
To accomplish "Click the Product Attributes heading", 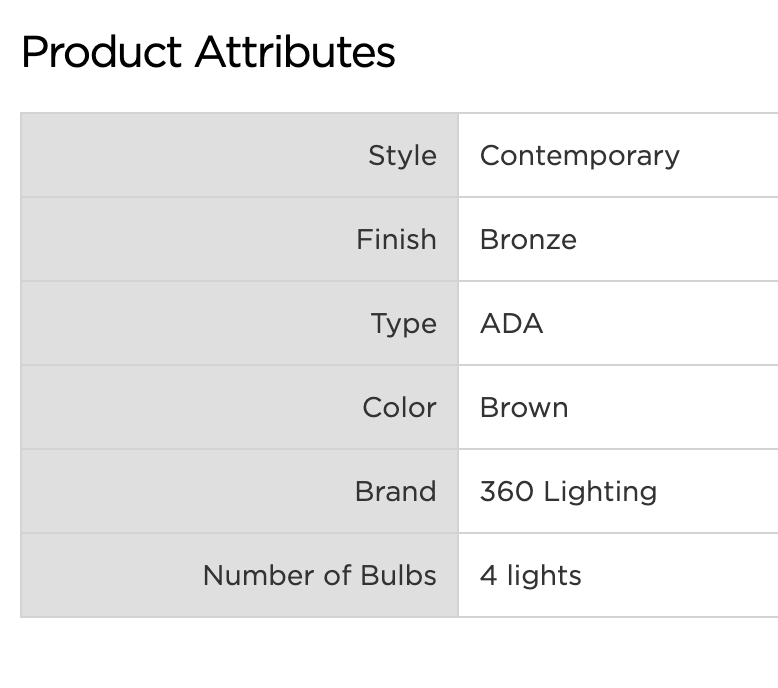I will [x=208, y=52].
